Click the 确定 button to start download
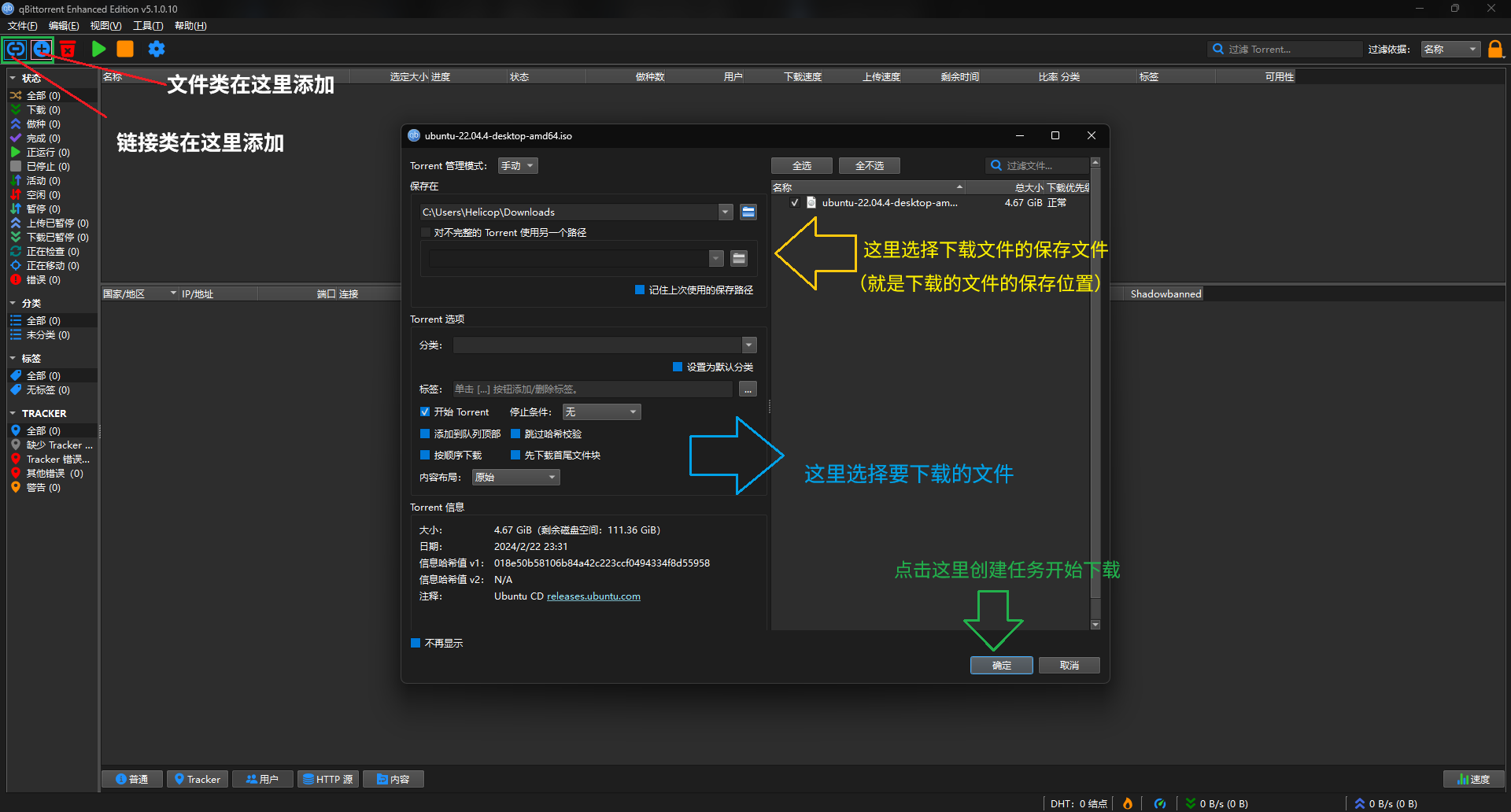The image size is (1511, 812). click(1002, 665)
